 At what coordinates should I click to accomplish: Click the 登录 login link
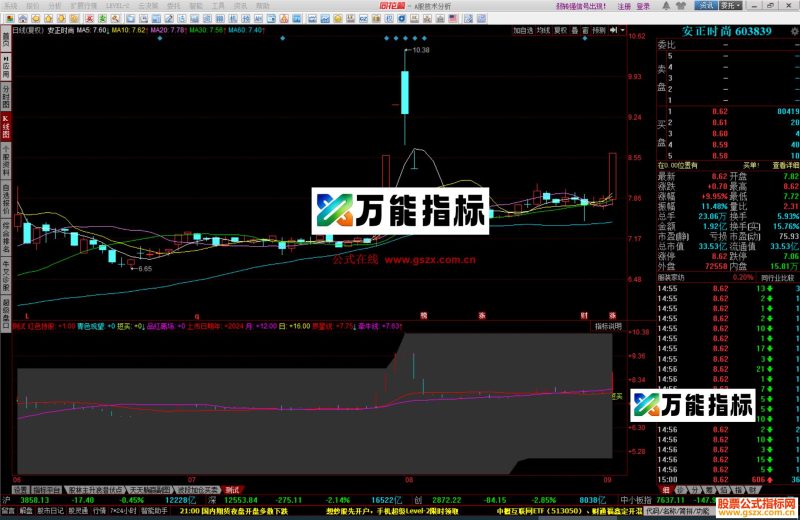643,6
